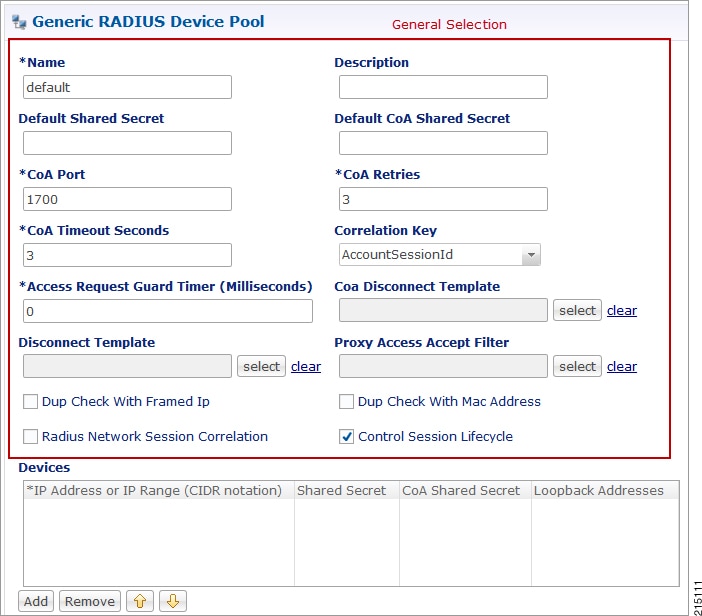Clear the Proxy Access Accept Filter
Screen dimensions: 702x616
coord(622,366)
